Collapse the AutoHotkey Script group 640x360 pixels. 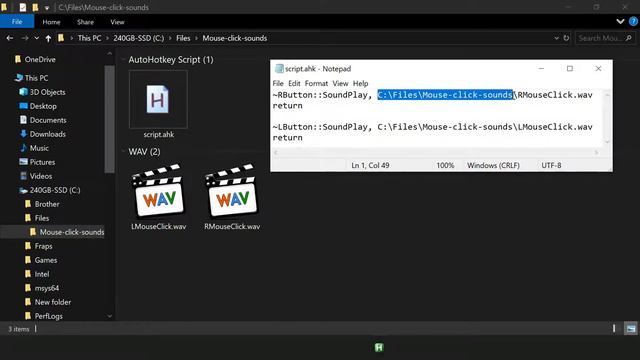tap(123, 60)
